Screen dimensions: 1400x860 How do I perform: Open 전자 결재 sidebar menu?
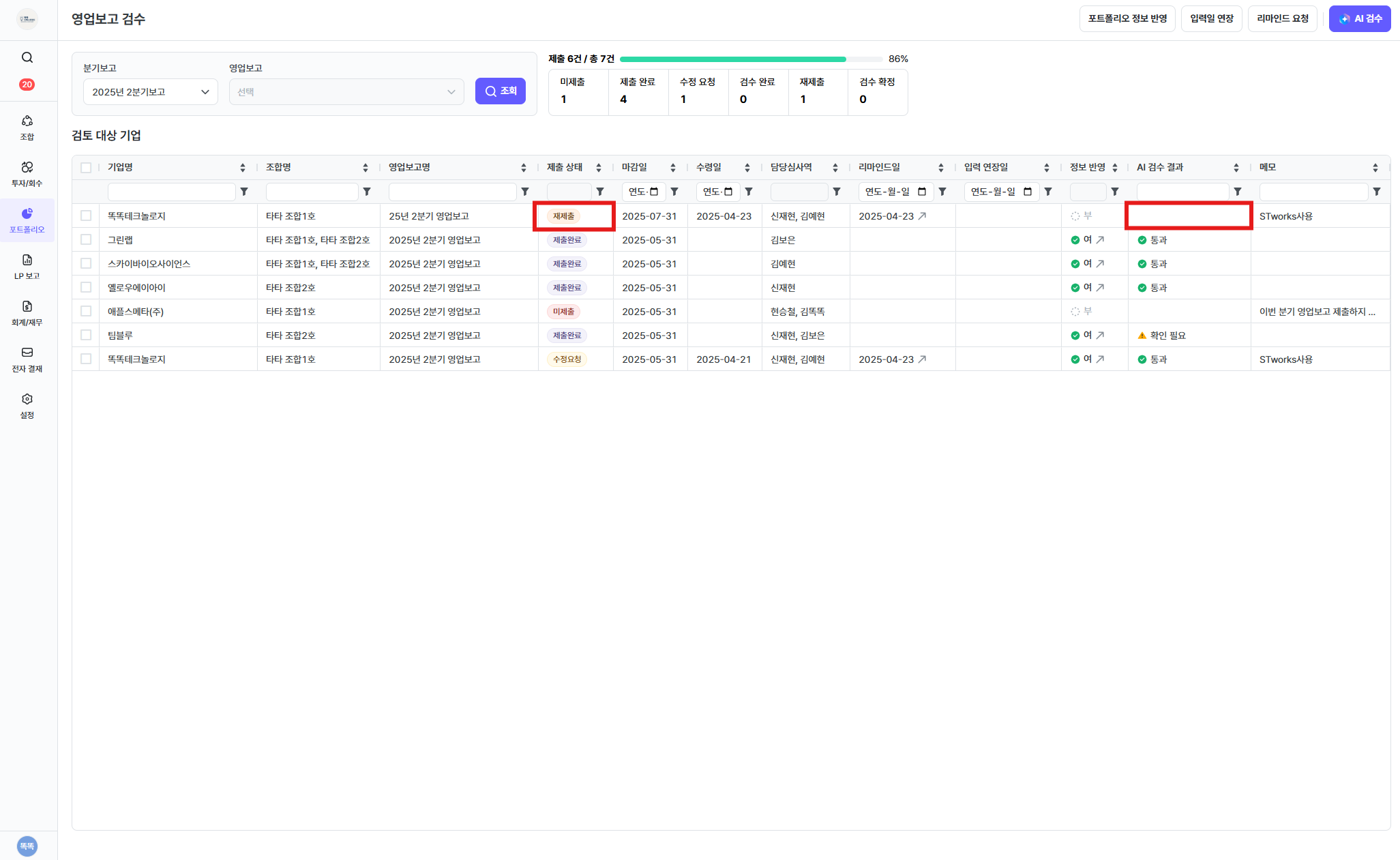[x=27, y=359]
